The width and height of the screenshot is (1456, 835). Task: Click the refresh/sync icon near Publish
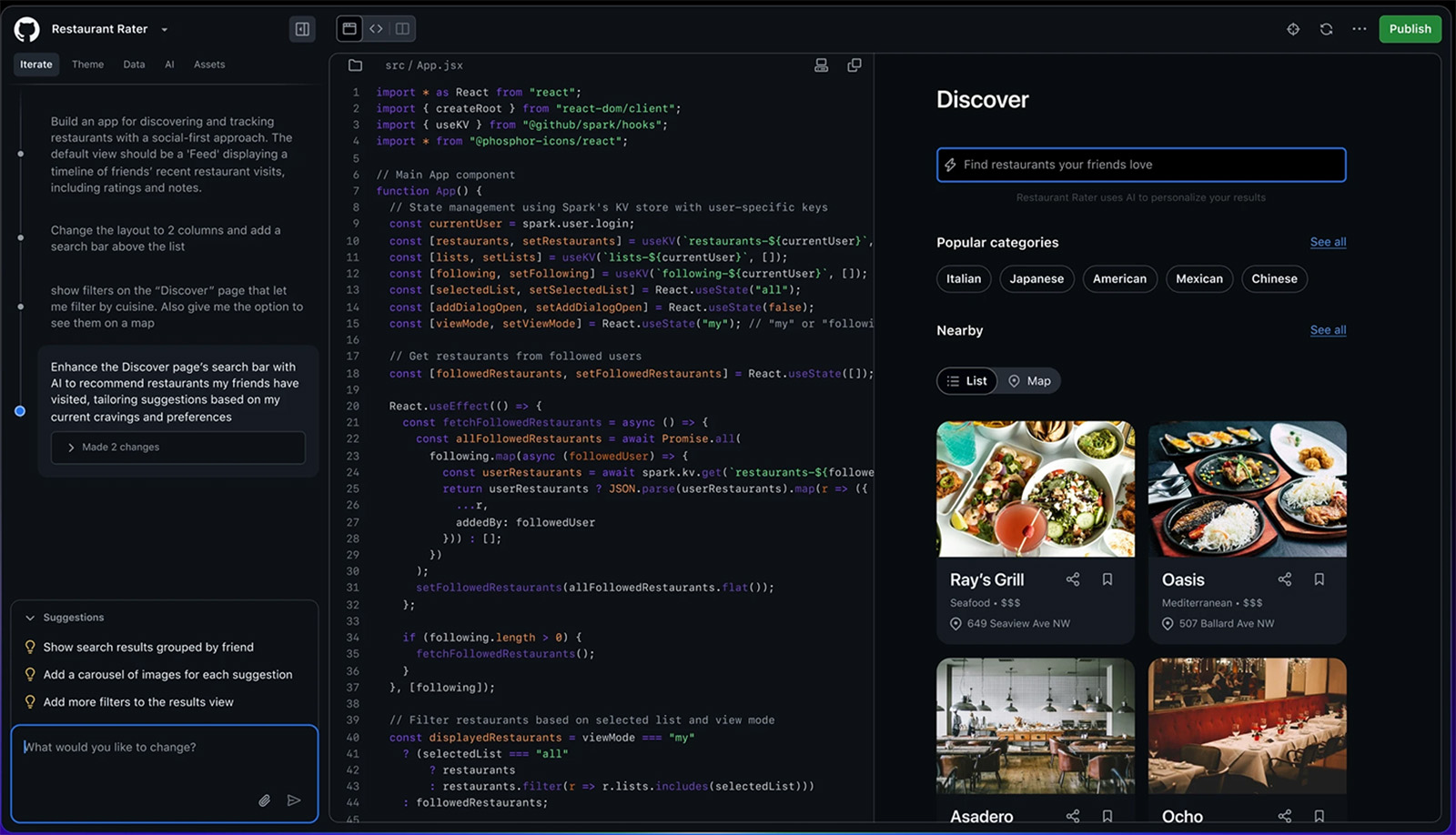click(x=1327, y=28)
